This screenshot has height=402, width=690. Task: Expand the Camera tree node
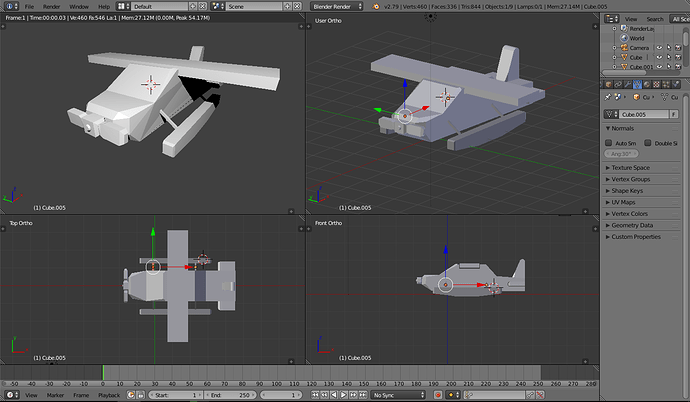(614, 48)
